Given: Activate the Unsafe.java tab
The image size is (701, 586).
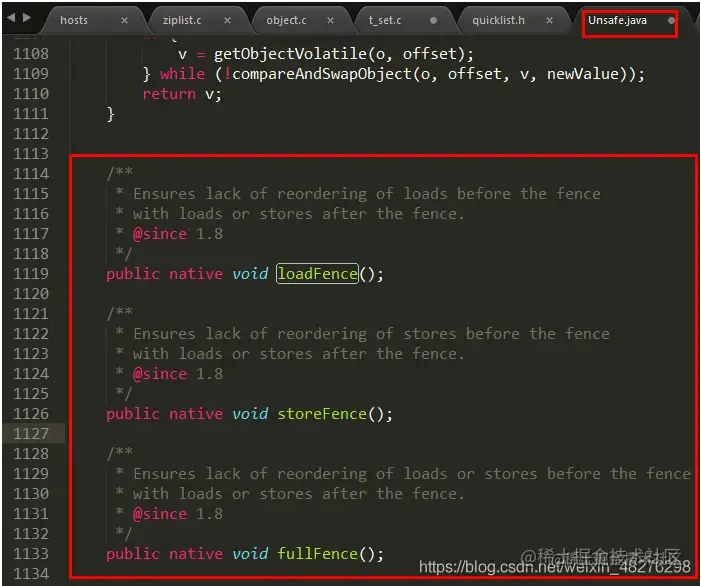Looking at the screenshot, I should click(617, 21).
